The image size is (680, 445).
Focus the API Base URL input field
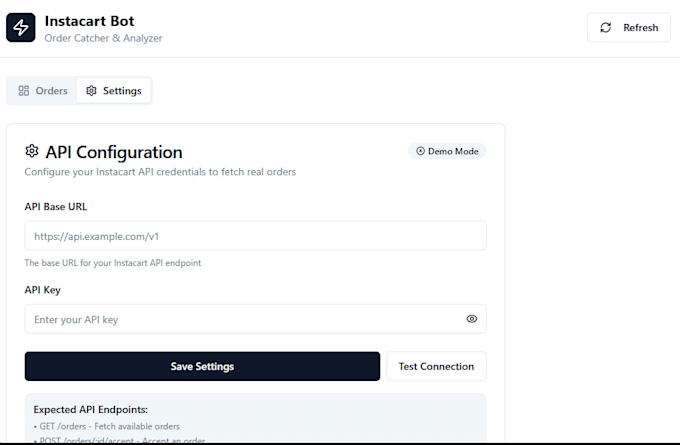255,236
